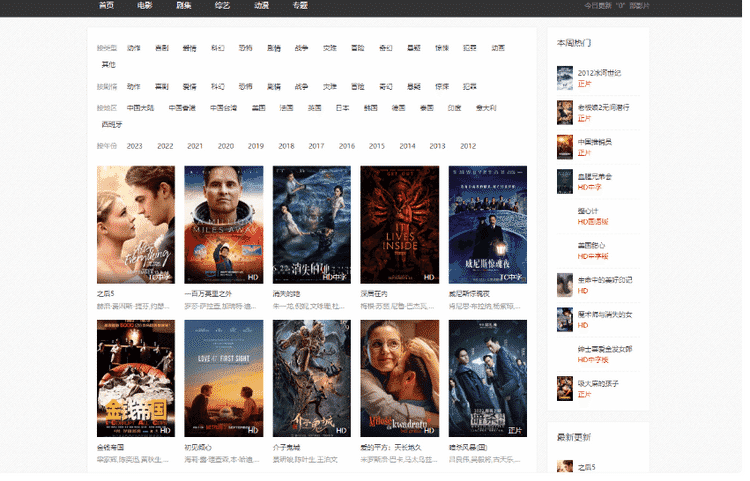
Task: Switch to the 电影 nav tab
Action: point(145,6)
